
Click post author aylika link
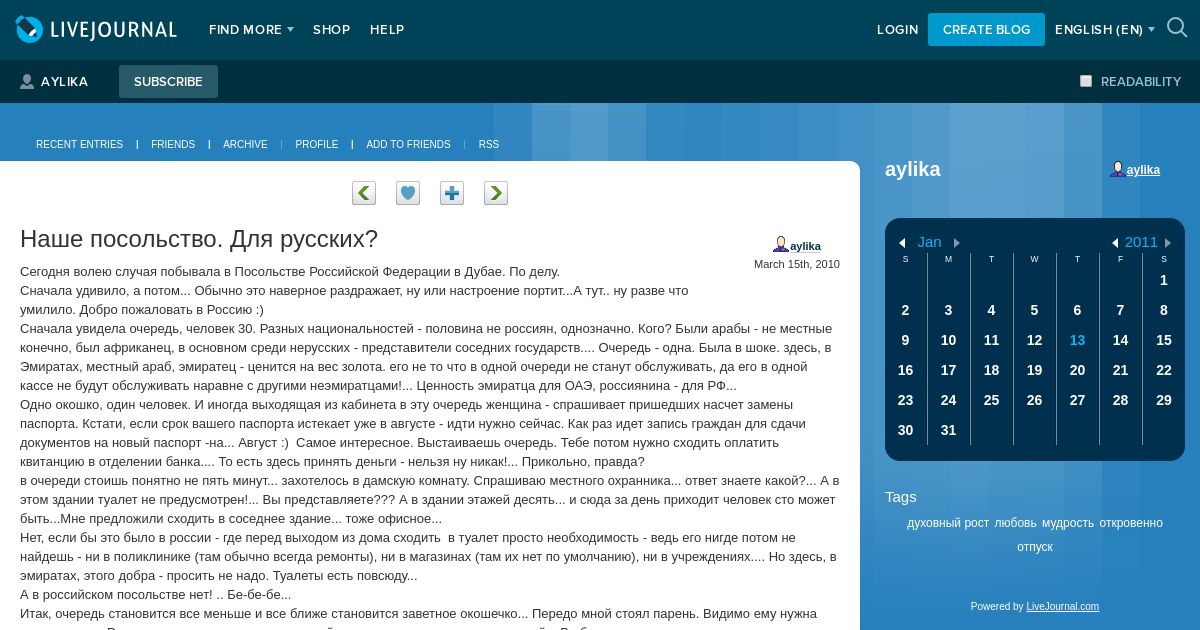[805, 246]
